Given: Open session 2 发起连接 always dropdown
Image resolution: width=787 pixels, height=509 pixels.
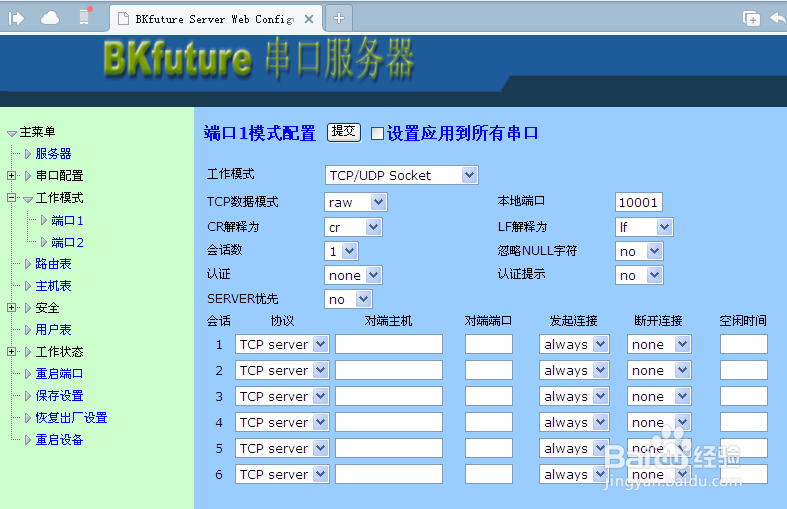Looking at the screenshot, I should point(574,370).
